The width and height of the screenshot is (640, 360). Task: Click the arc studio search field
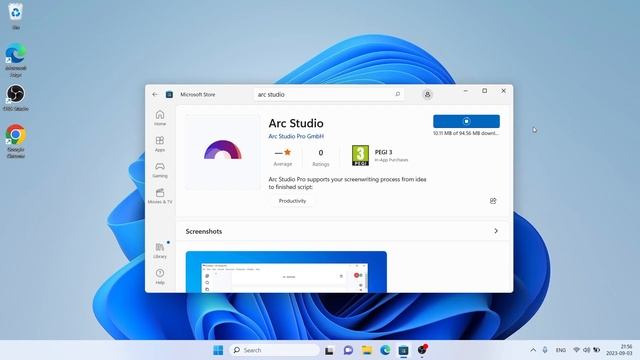click(329, 94)
